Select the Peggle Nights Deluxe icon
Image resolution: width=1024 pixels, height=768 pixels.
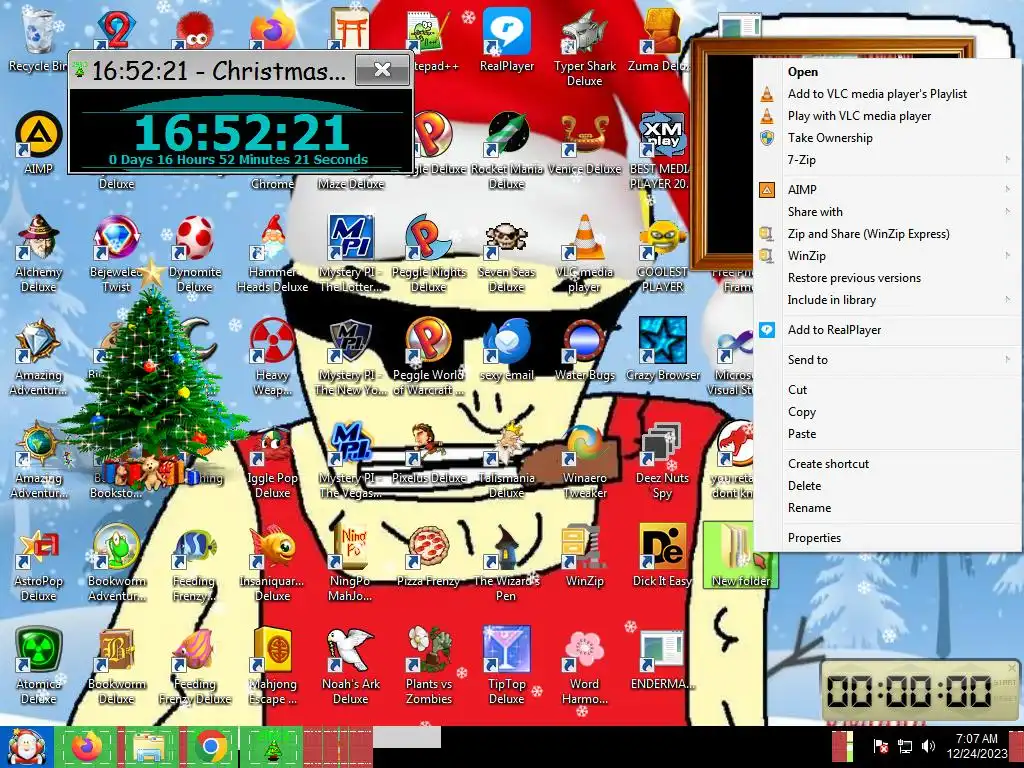click(x=428, y=253)
